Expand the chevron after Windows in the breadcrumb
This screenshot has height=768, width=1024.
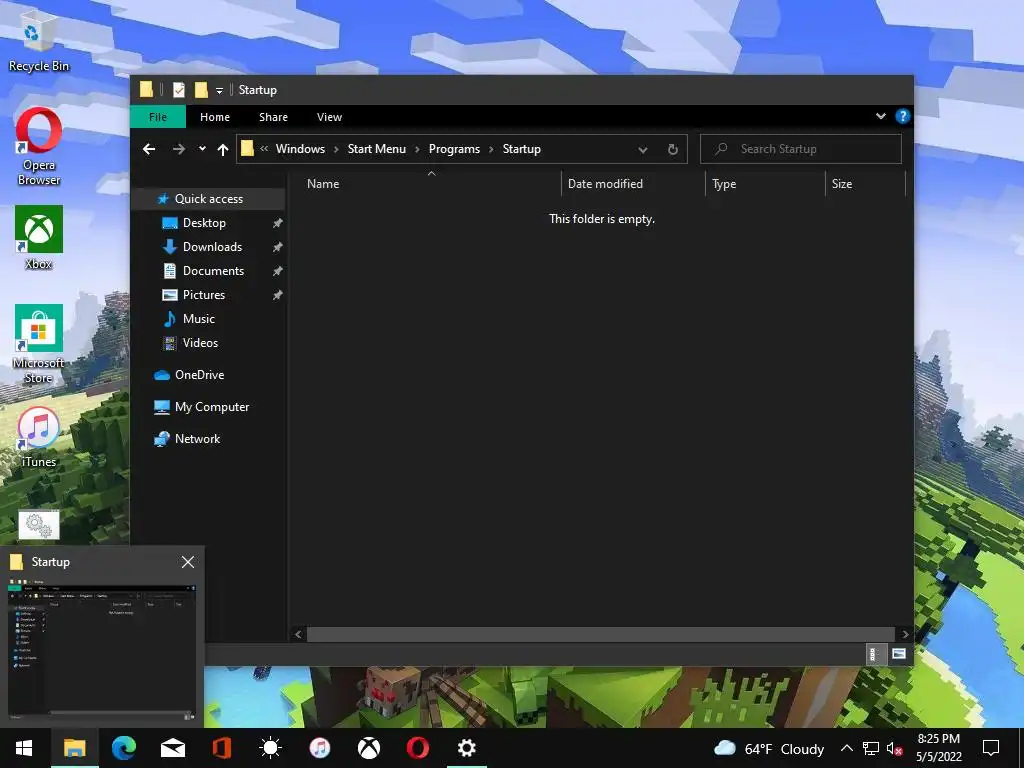pyautogui.click(x=336, y=150)
